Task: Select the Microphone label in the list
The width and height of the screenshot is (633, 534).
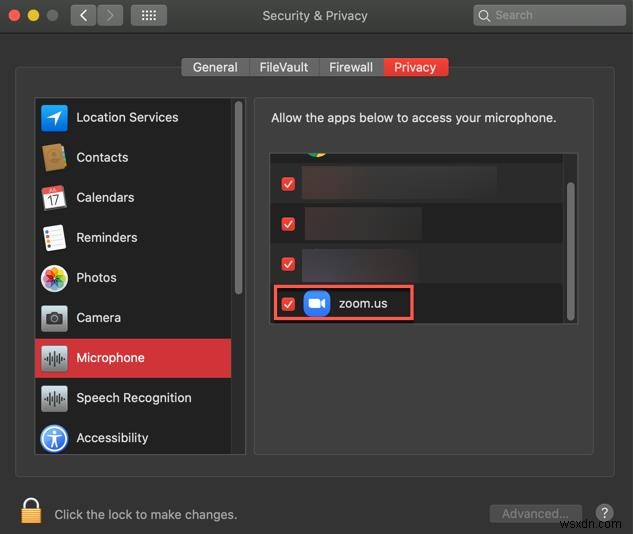Action: click(110, 358)
